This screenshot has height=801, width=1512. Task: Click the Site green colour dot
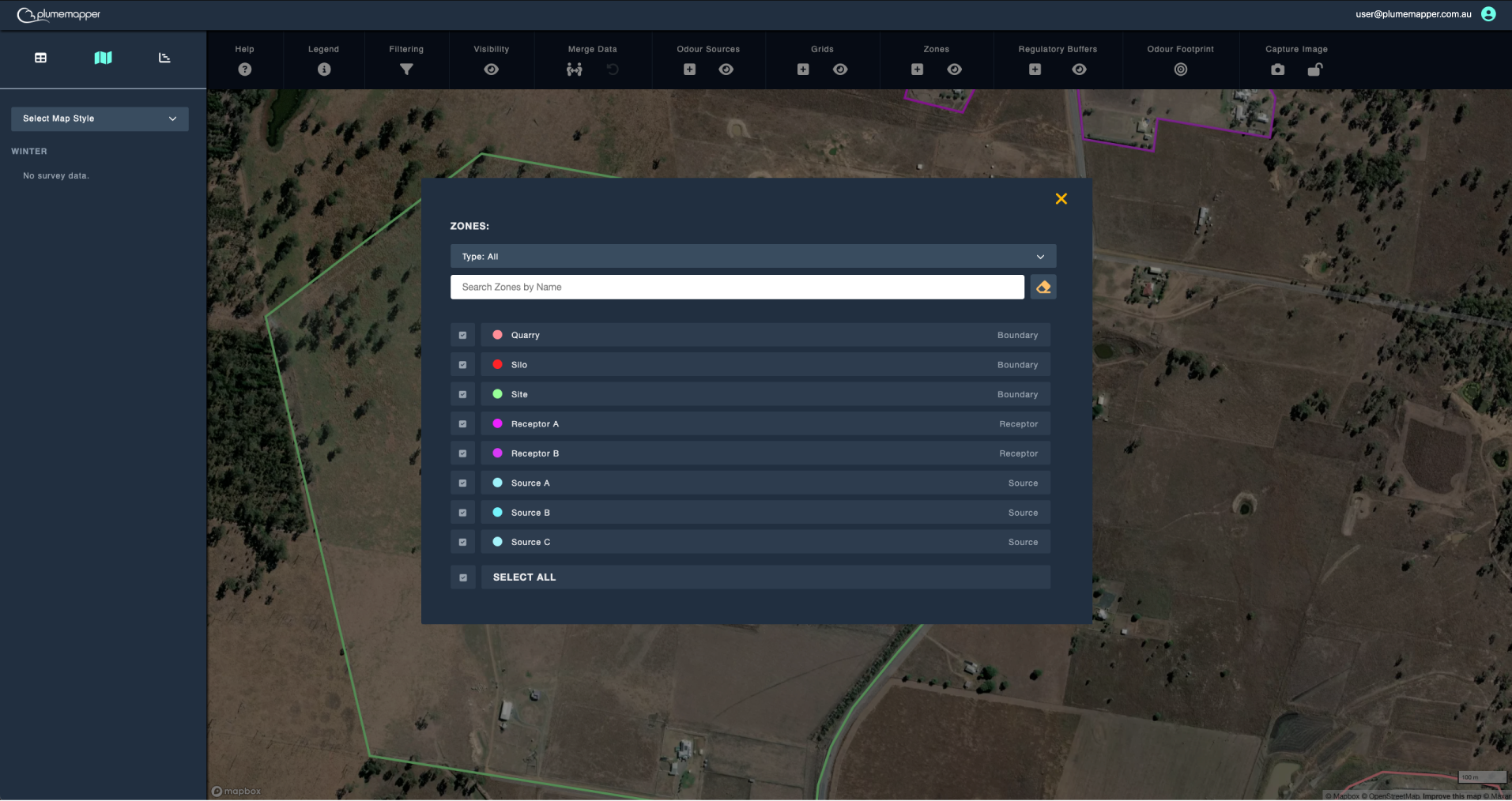click(498, 394)
